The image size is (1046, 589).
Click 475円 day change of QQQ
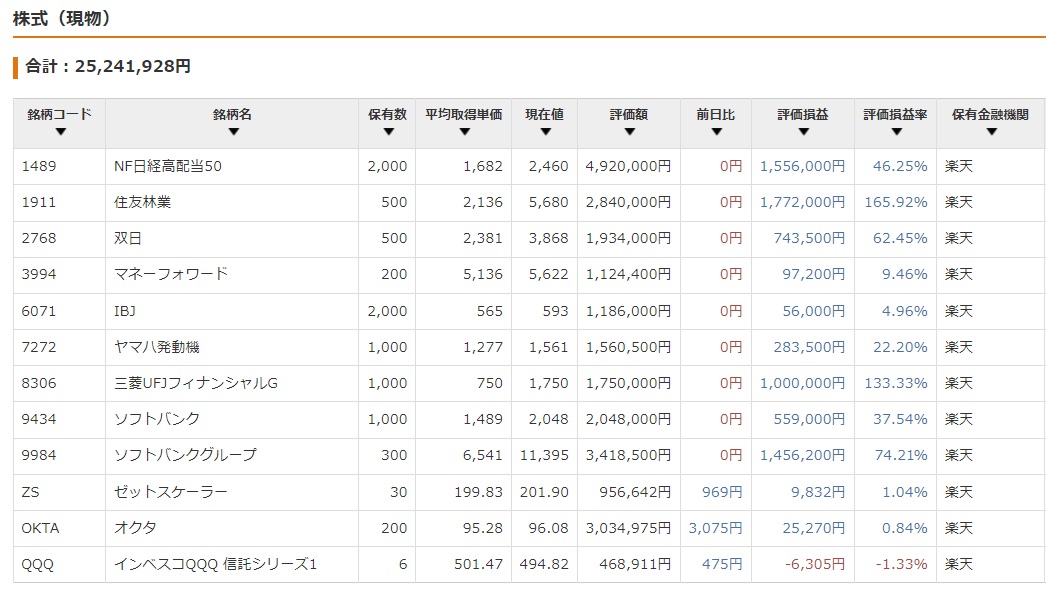coord(722,564)
